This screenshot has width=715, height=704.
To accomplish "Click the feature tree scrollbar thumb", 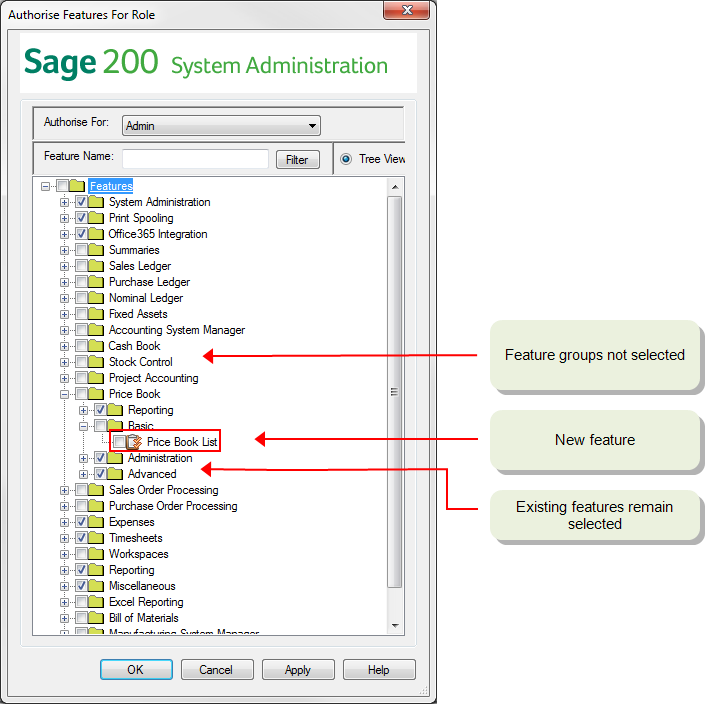I will pyautogui.click(x=395, y=392).
